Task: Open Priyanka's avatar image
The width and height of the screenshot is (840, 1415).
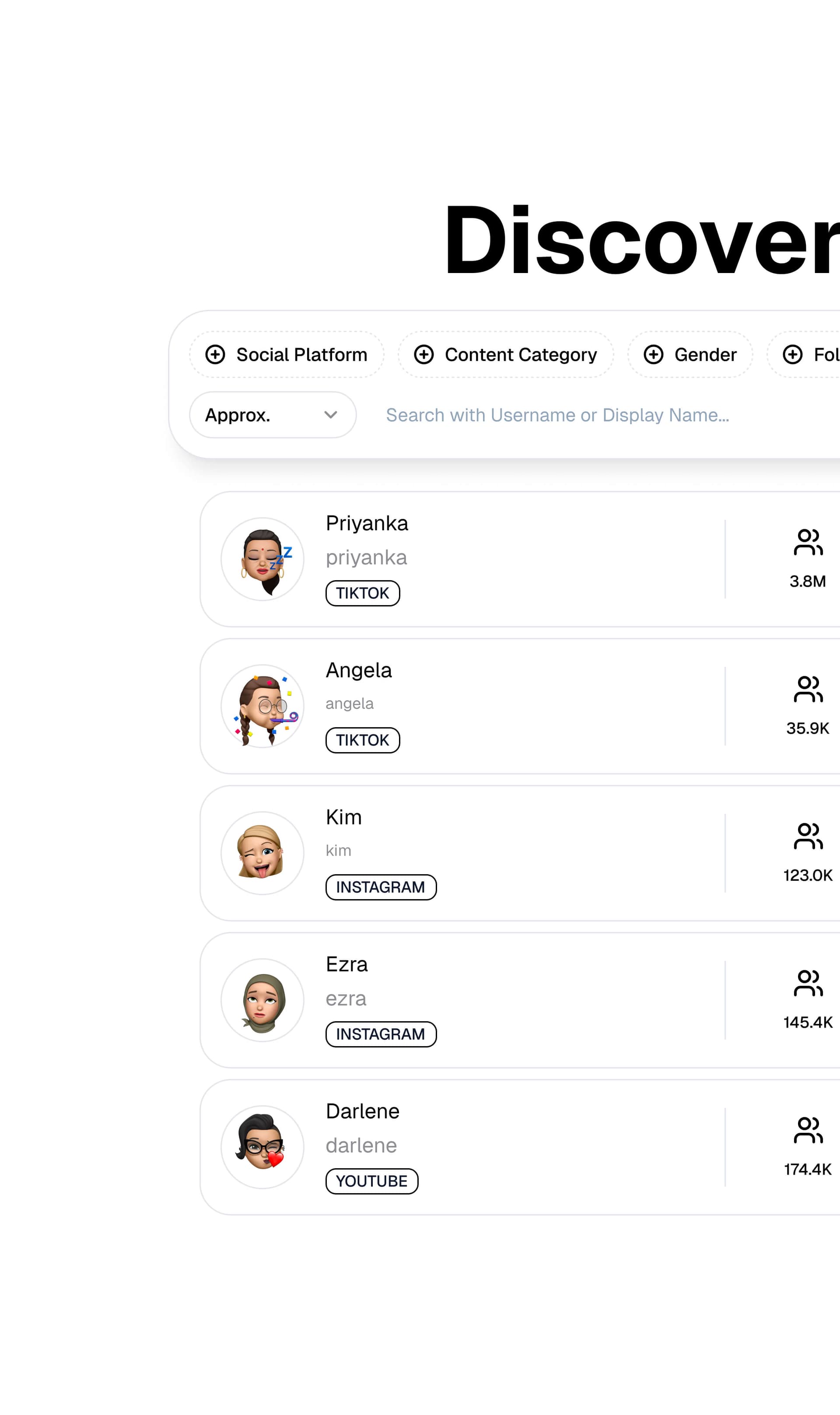Action: click(x=262, y=559)
